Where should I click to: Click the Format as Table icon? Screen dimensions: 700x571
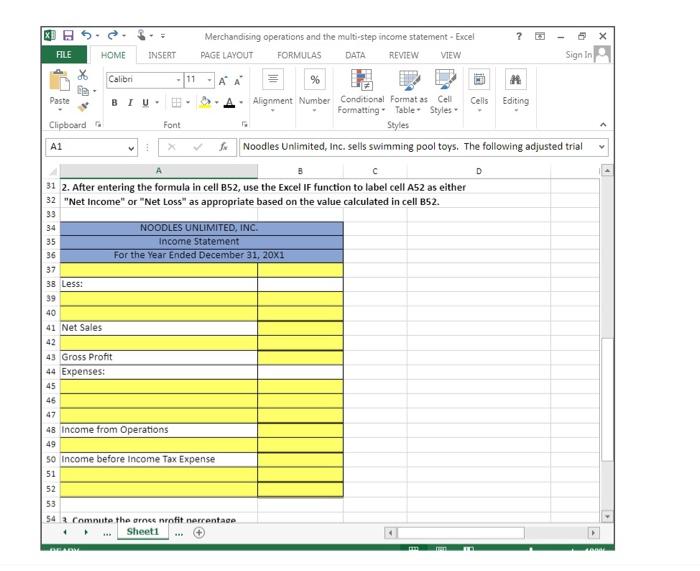(x=409, y=79)
